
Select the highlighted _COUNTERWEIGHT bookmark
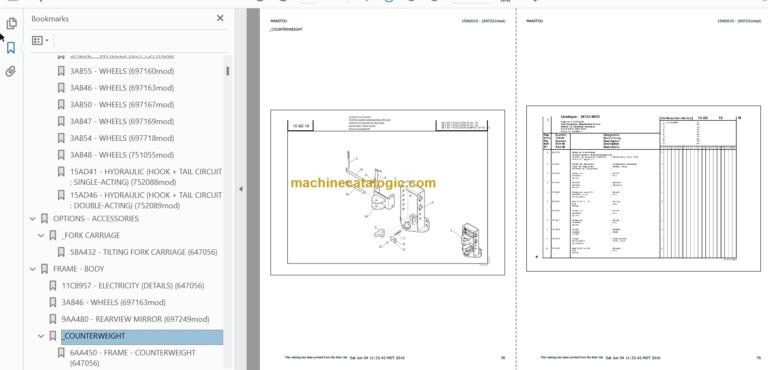142,336
